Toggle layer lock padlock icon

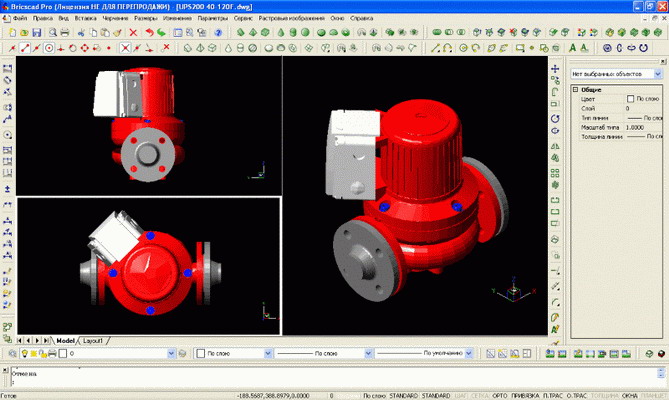pos(43,354)
